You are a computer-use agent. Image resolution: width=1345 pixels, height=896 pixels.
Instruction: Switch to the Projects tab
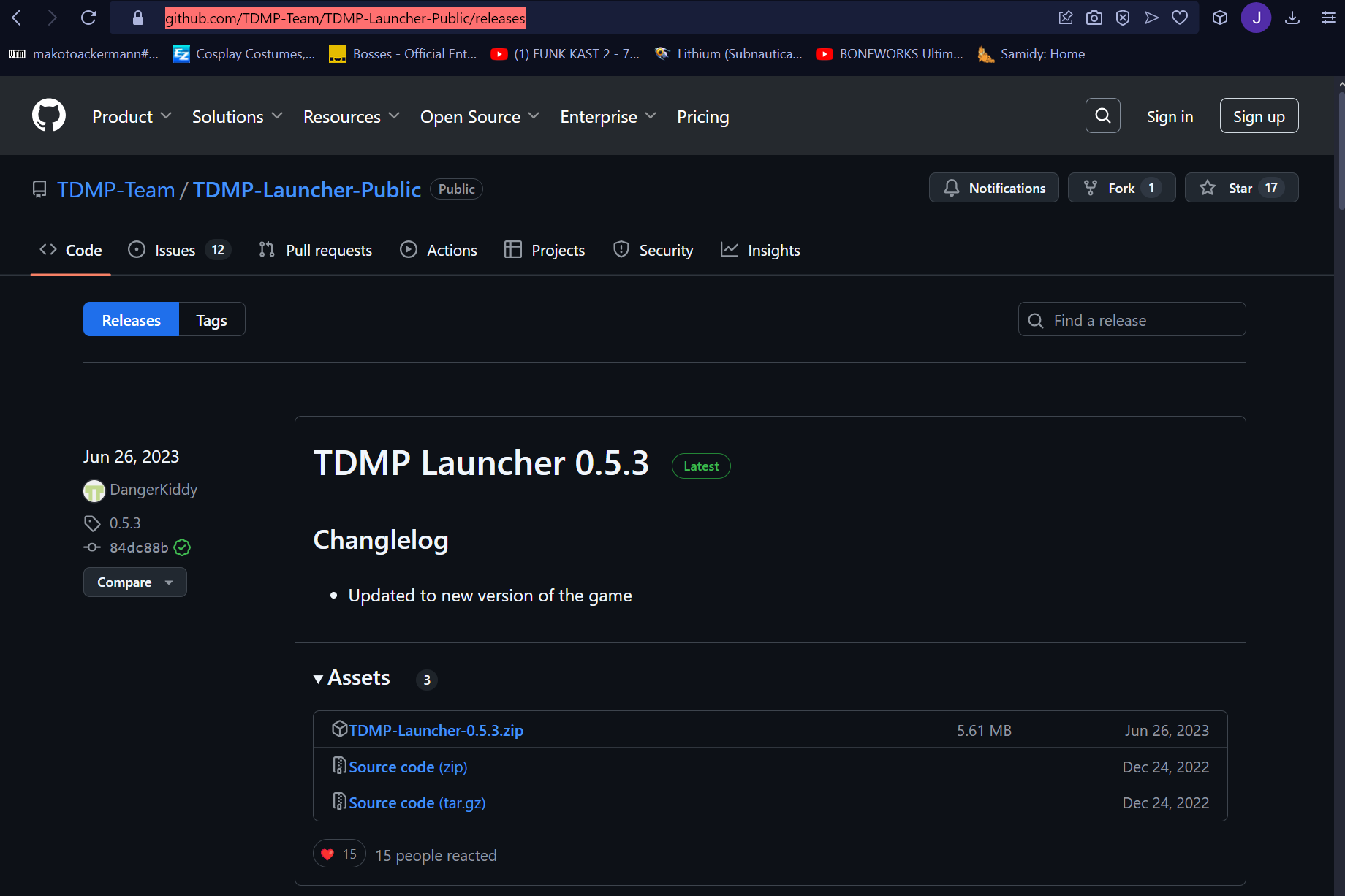[545, 250]
